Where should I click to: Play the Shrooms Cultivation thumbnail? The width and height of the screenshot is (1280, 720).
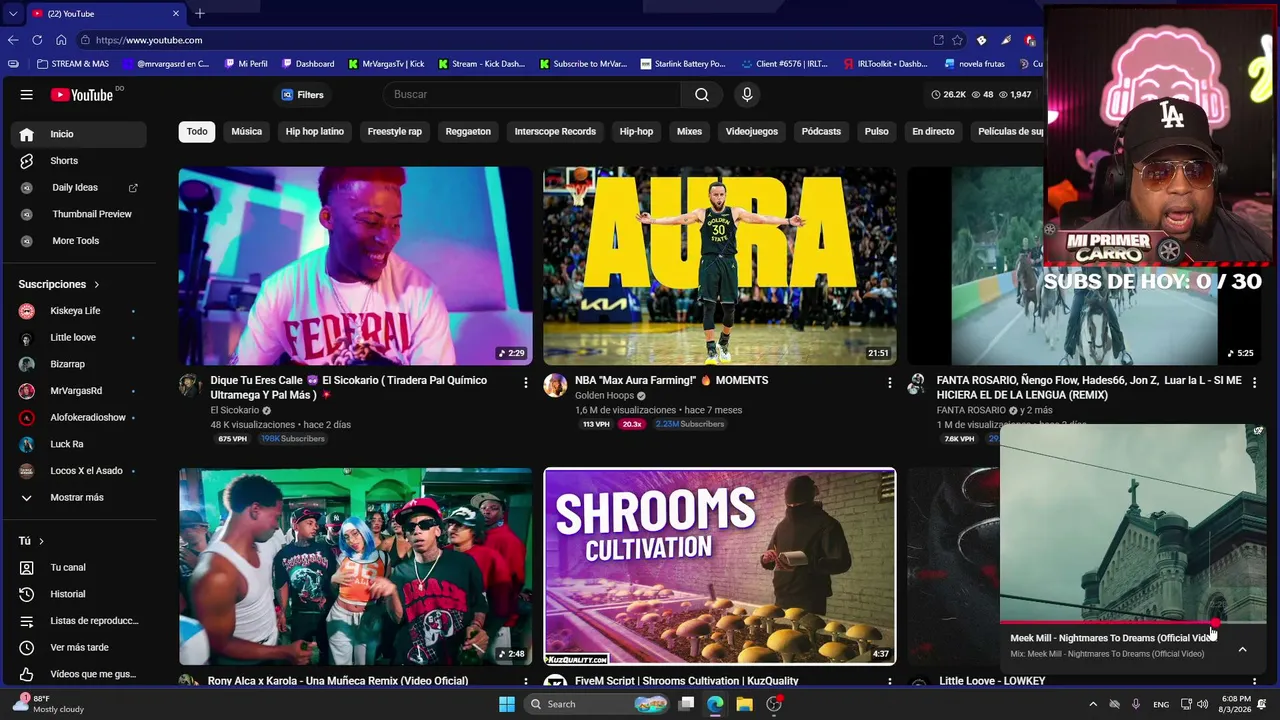click(720, 567)
